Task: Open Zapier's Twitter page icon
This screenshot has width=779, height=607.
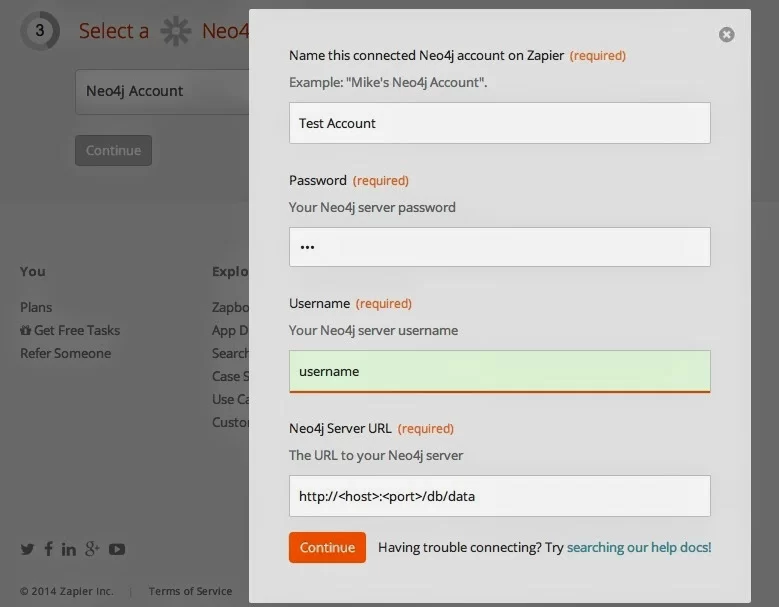Action: [x=27, y=549]
